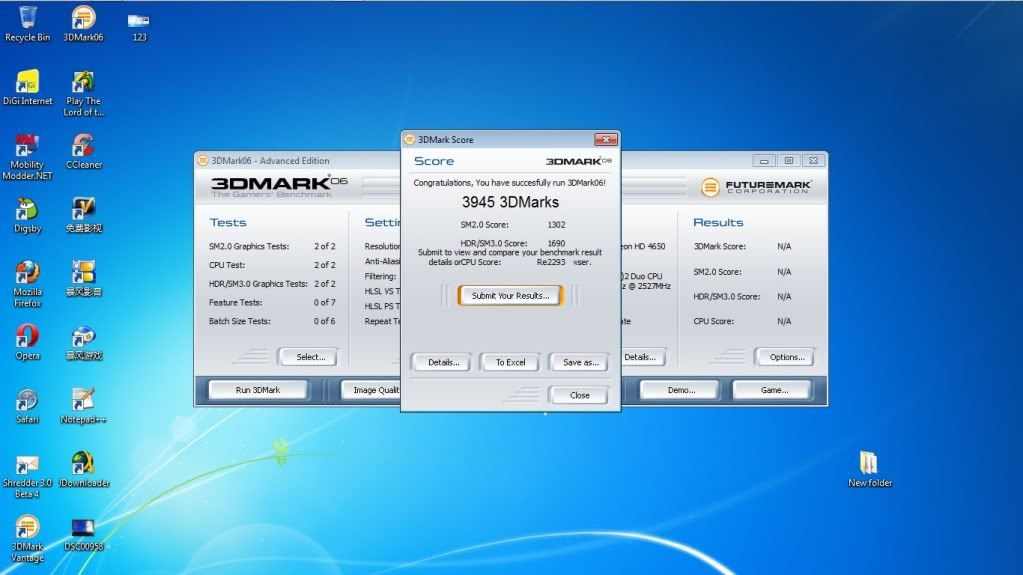Viewport: 1023px width, 575px height.
Task: Open the Select tests button
Action: pos(309,357)
